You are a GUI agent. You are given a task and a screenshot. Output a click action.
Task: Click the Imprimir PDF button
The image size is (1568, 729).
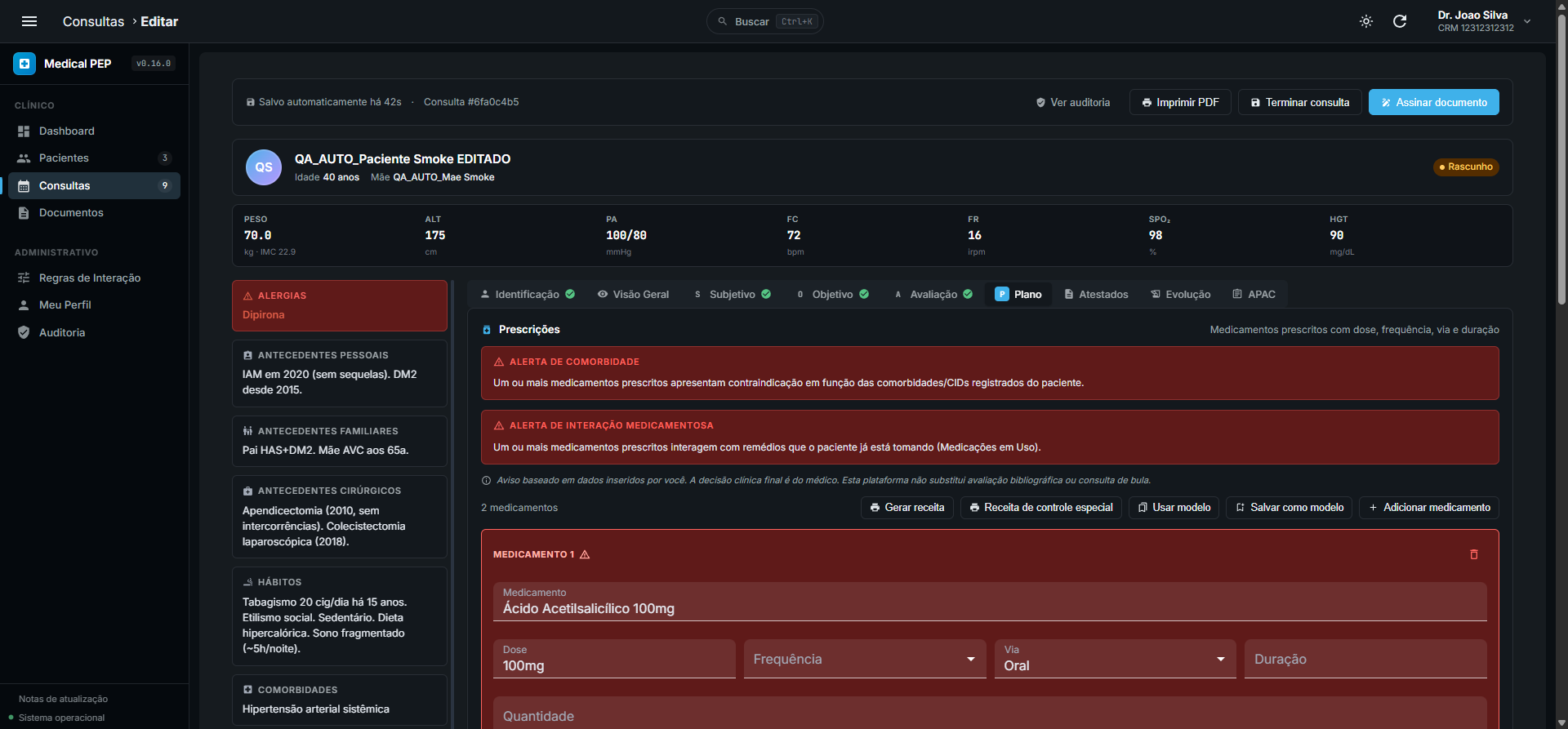pyautogui.click(x=1180, y=102)
